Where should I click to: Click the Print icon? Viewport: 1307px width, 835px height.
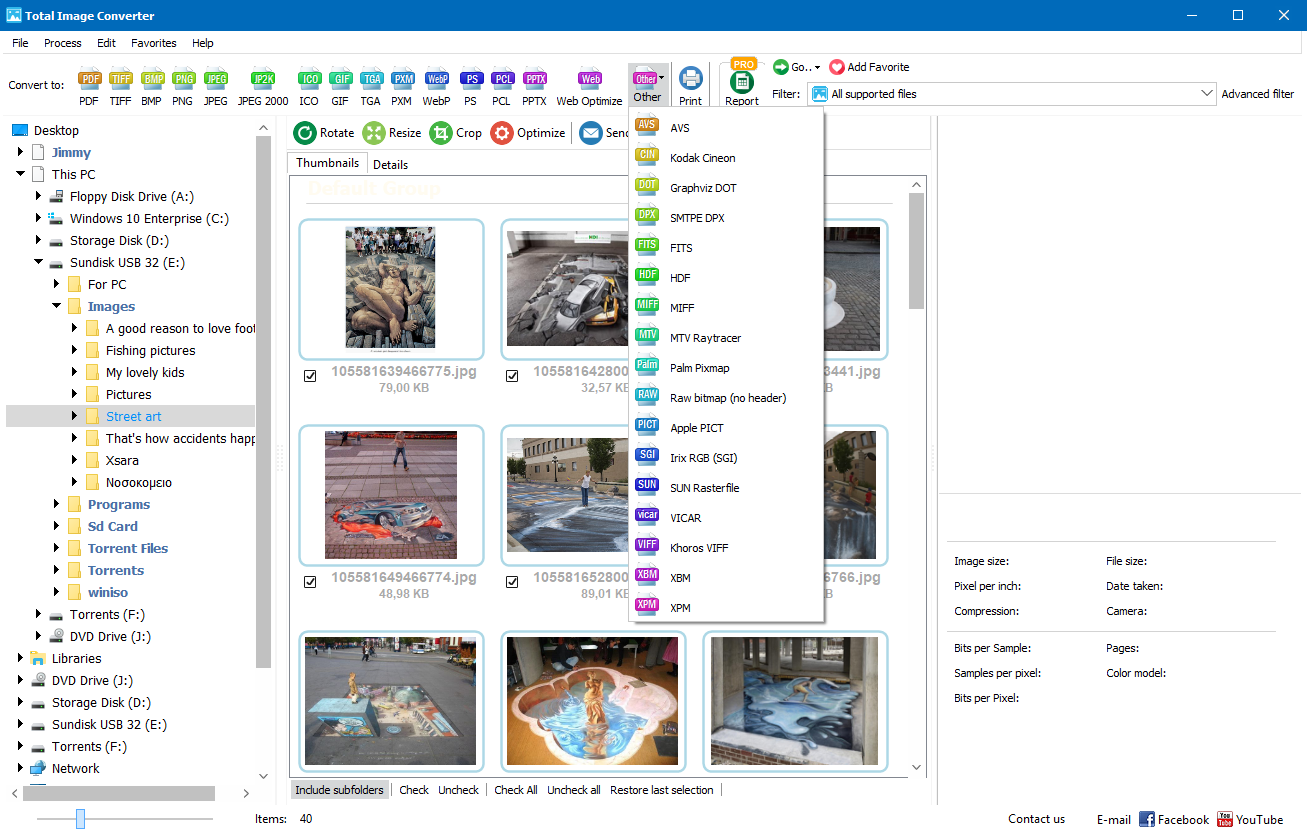(x=690, y=87)
